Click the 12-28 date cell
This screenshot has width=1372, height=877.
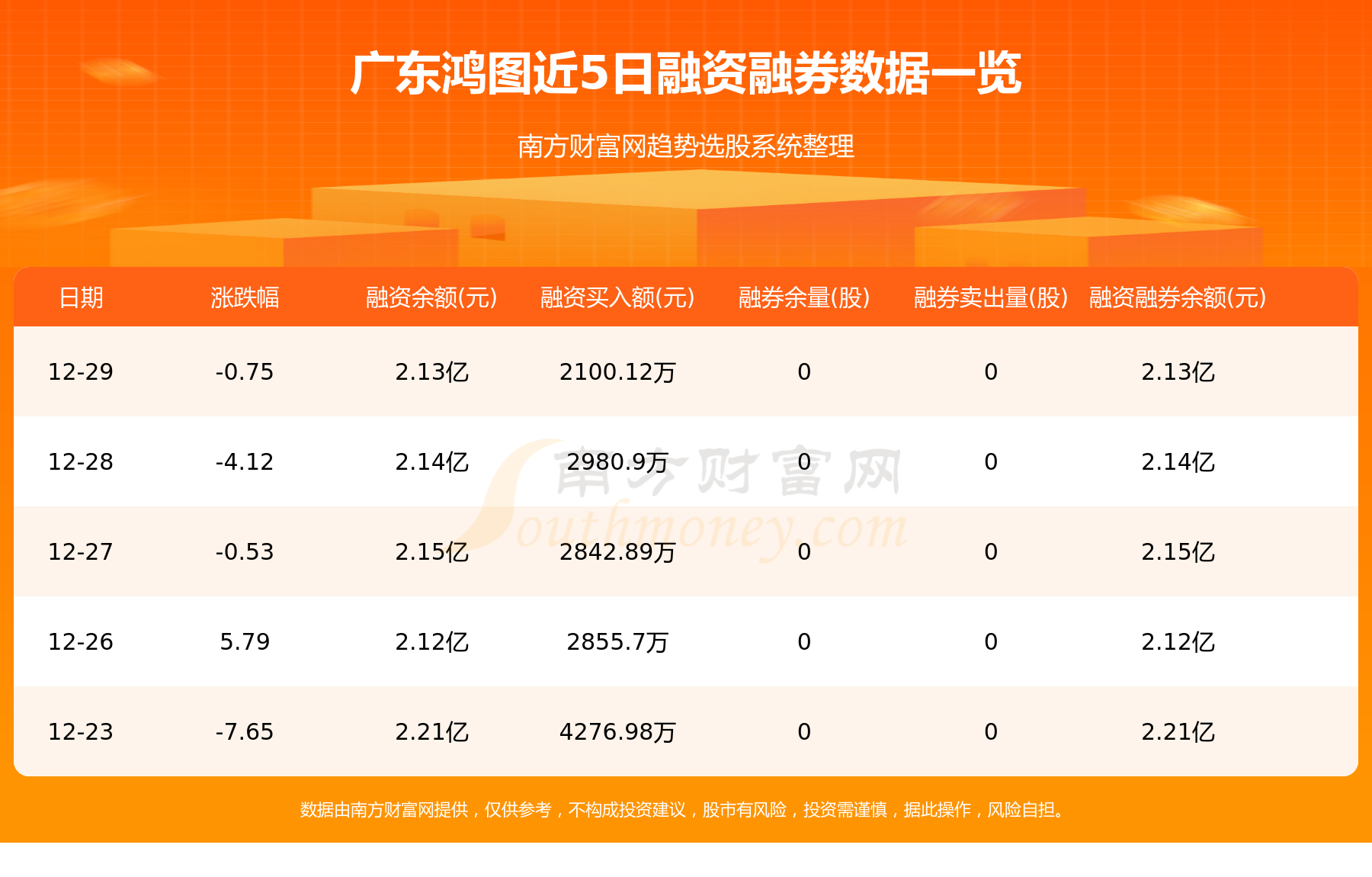(81, 462)
